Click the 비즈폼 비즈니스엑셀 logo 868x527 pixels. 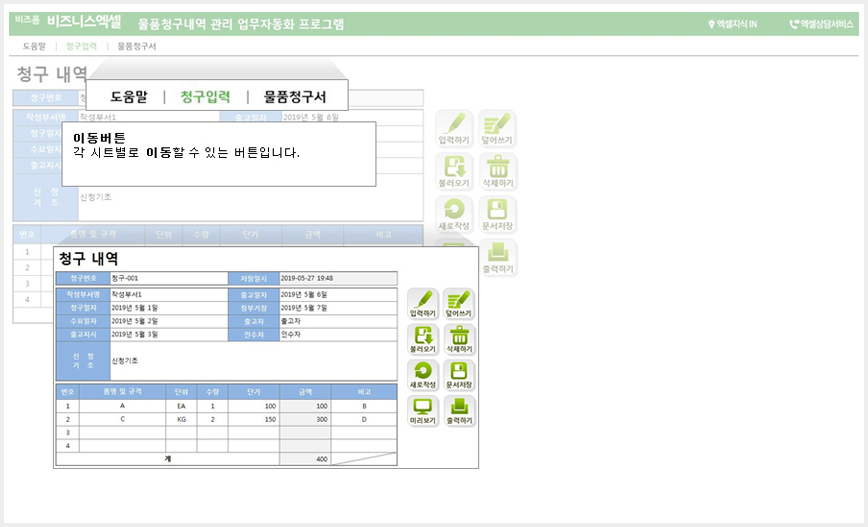(68, 22)
